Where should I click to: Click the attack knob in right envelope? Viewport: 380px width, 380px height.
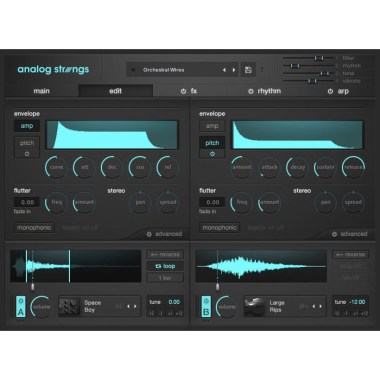[x=269, y=167]
